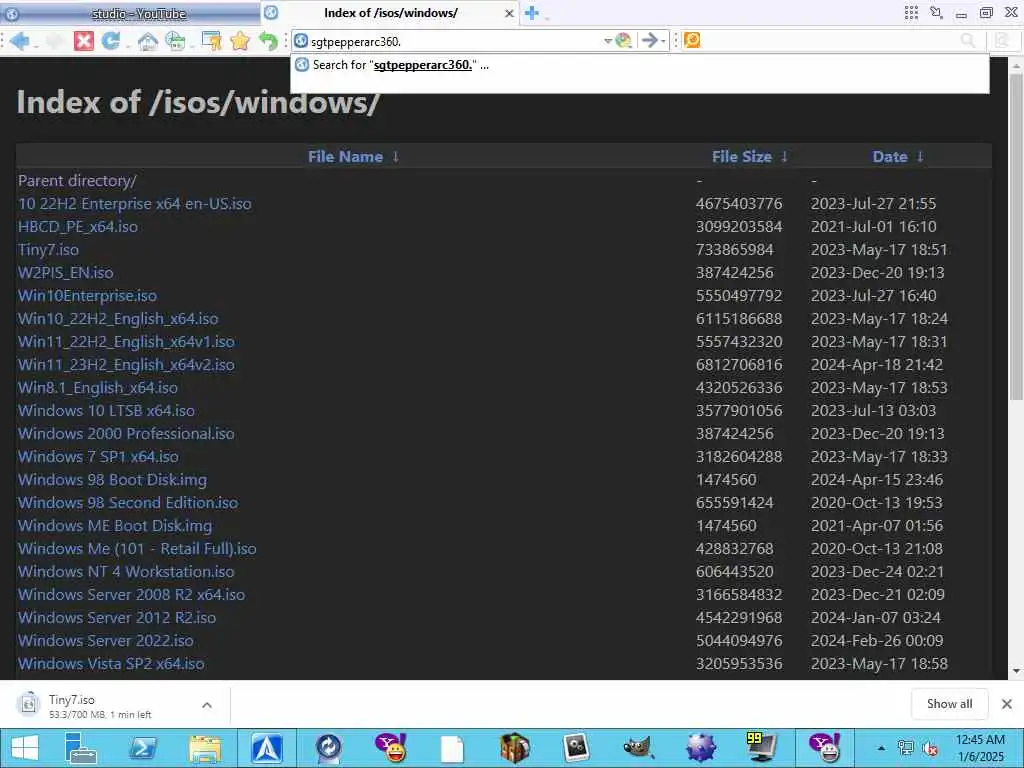Image resolution: width=1024 pixels, height=768 pixels.
Task: Click Win10Enterprise.iso link
Action: pyautogui.click(x=88, y=296)
